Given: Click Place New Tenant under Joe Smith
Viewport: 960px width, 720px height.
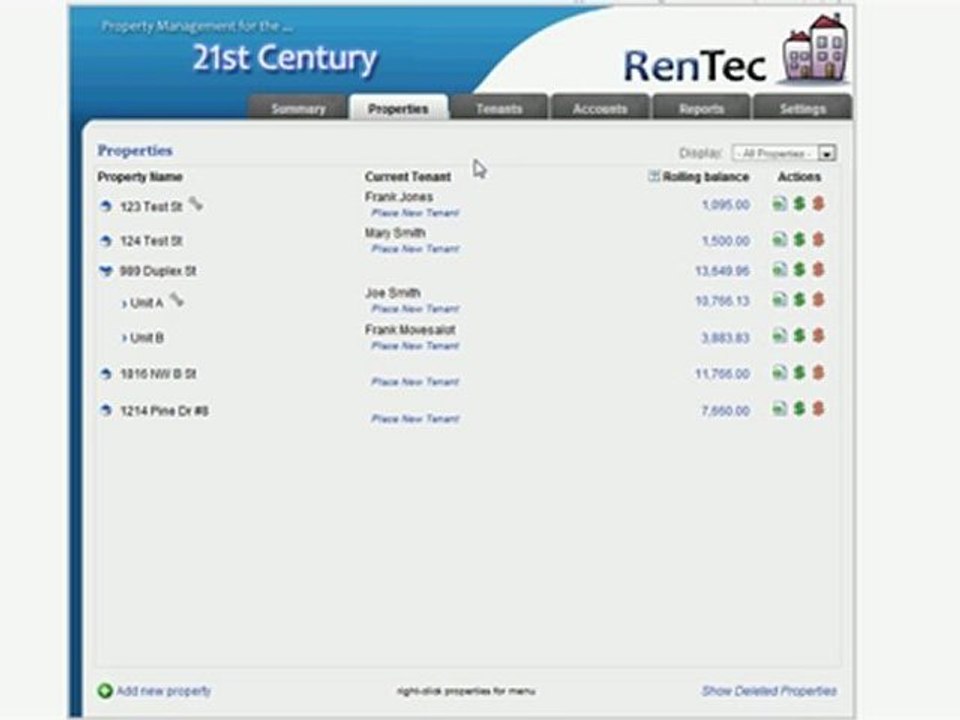Looking at the screenshot, I should pyautogui.click(x=415, y=309).
